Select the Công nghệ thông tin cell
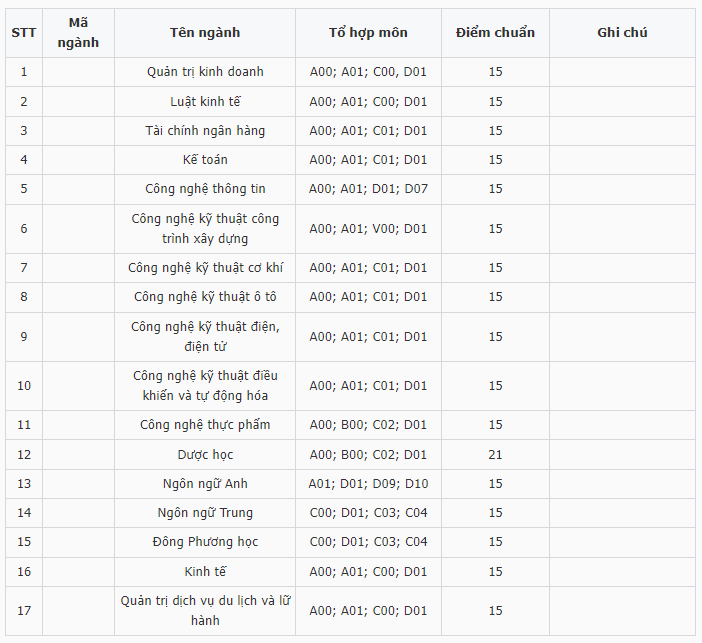This screenshot has height=643, width=702. (205, 188)
